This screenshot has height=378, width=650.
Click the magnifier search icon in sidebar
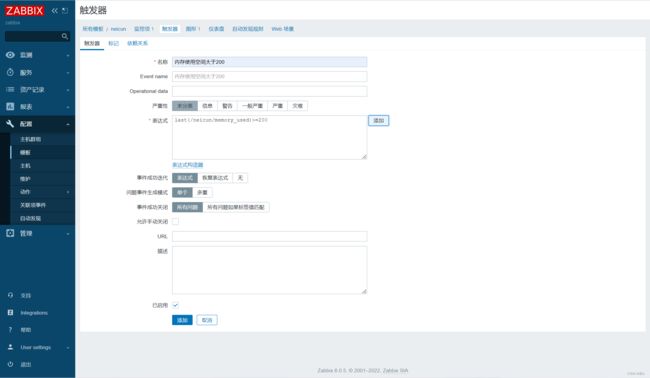[65, 36]
